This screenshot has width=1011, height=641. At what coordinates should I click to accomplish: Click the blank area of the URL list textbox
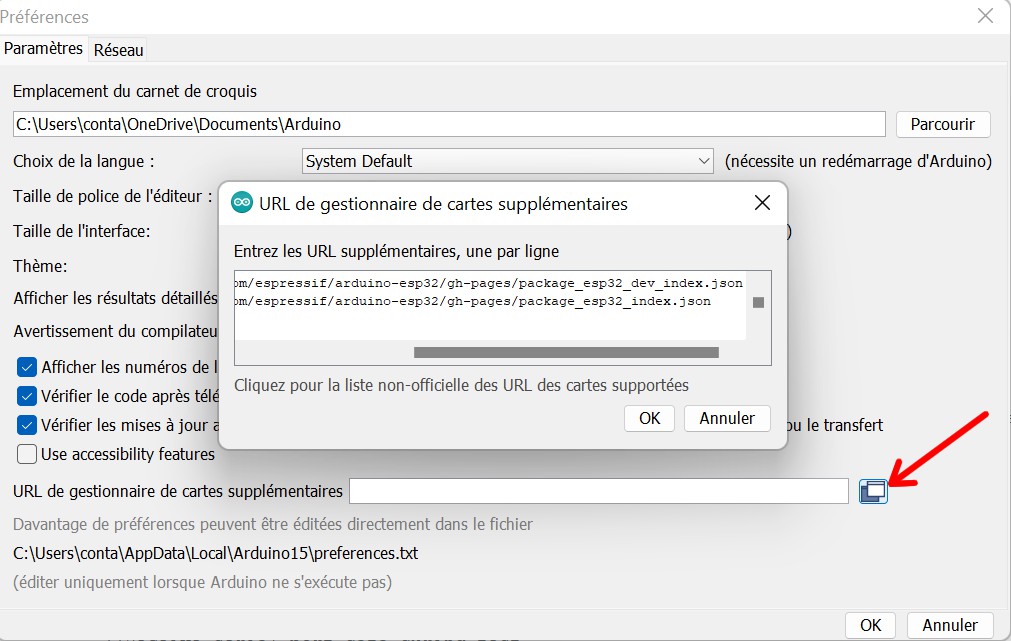(x=490, y=325)
